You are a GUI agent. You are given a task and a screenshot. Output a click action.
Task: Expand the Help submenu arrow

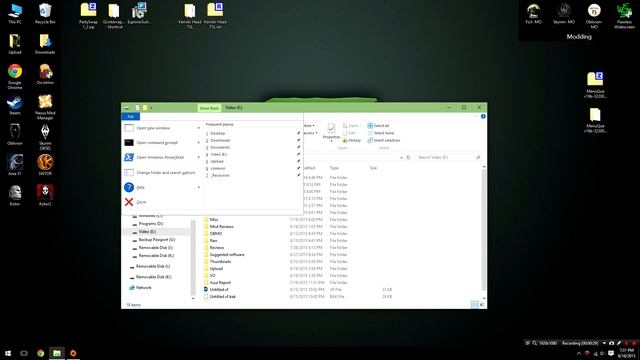click(x=199, y=187)
